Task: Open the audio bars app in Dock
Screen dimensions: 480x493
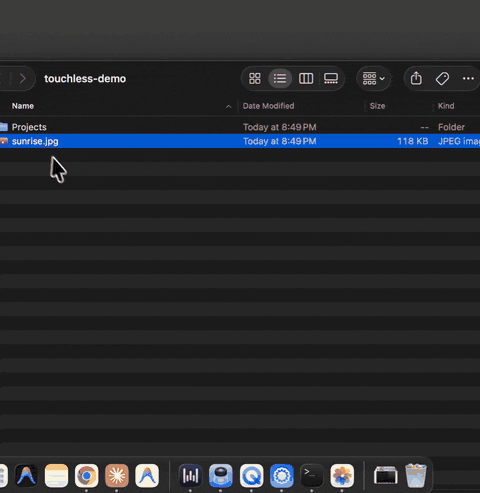Action: 190,475
